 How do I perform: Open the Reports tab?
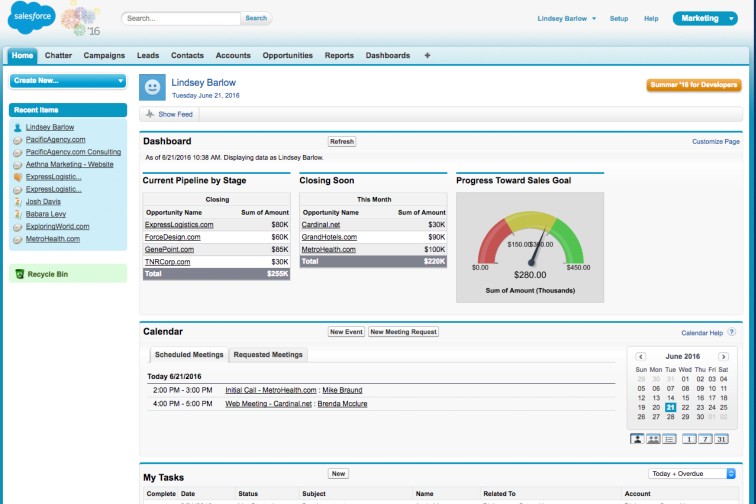coord(339,55)
